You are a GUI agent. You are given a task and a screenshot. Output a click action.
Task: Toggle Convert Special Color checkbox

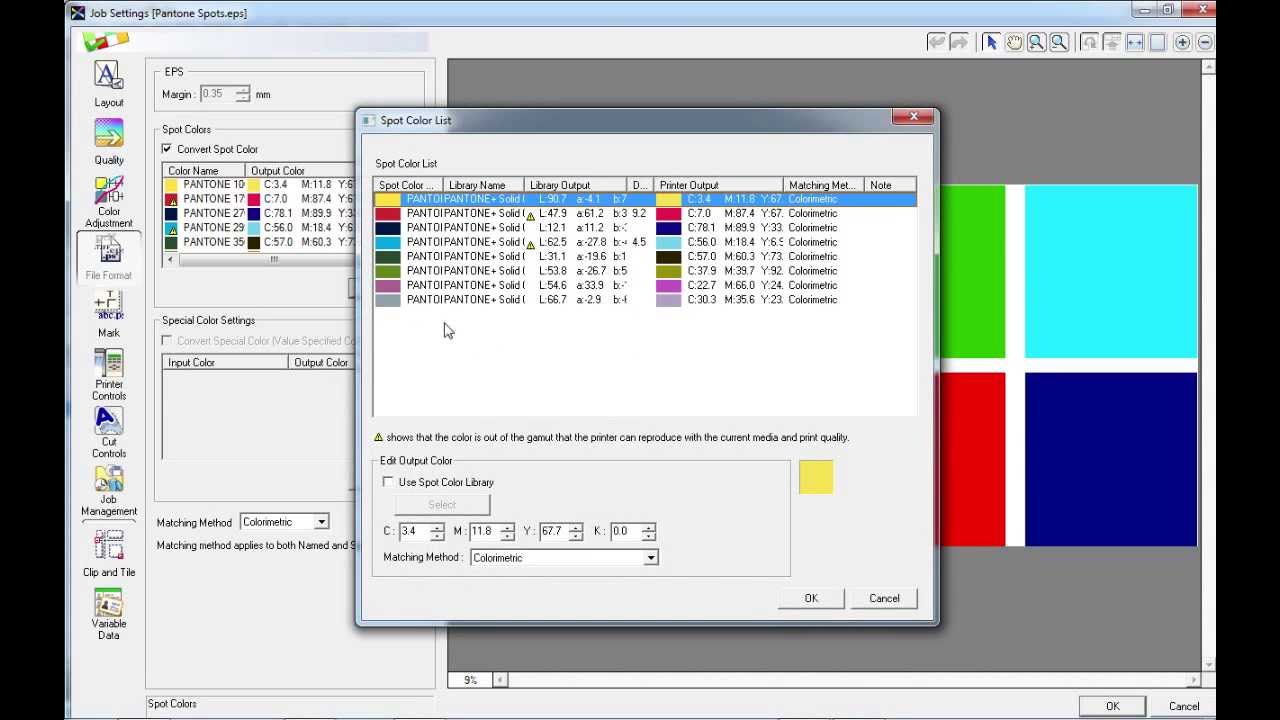coord(167,341)
